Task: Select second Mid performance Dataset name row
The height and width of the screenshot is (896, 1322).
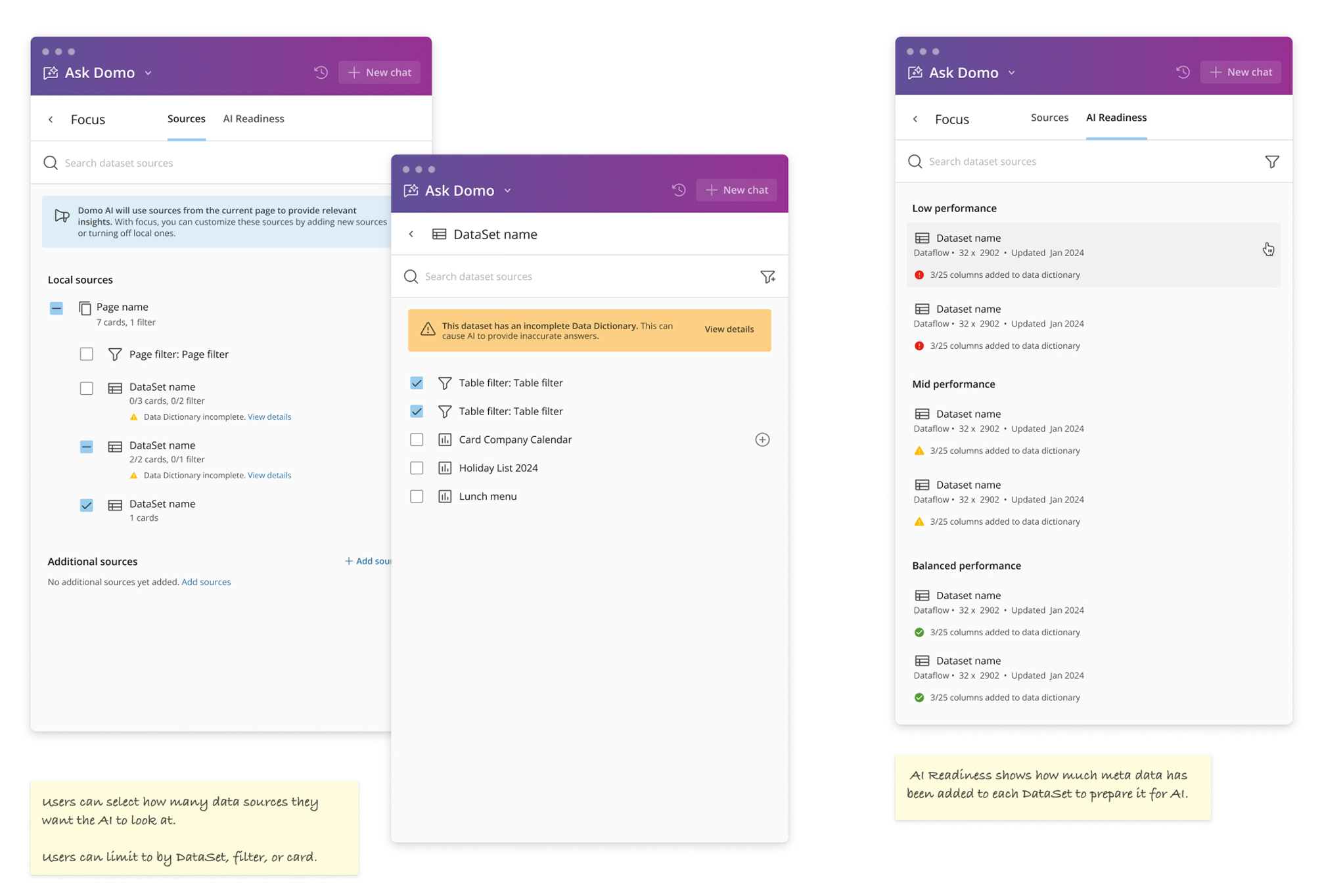Action: pyautogui.click(x=1094, y=503)
